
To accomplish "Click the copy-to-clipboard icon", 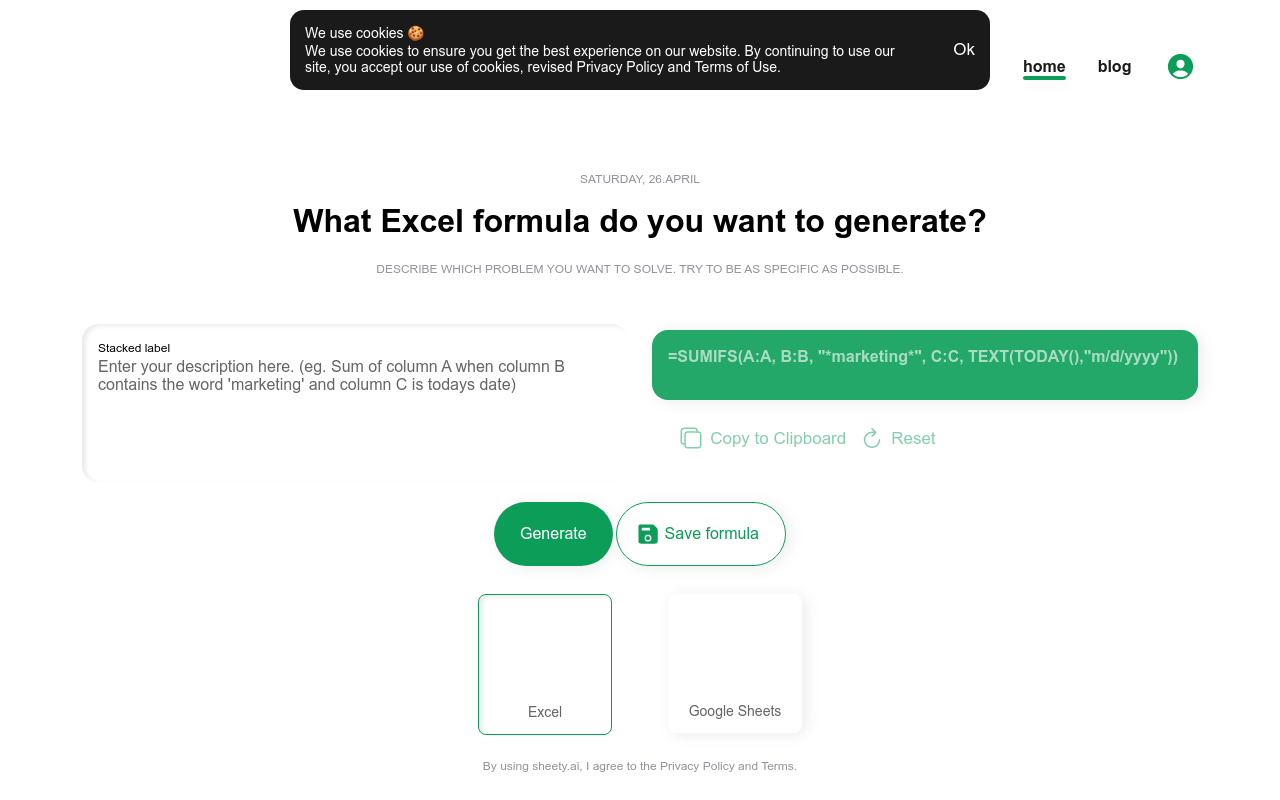I will tap(691, 438).
